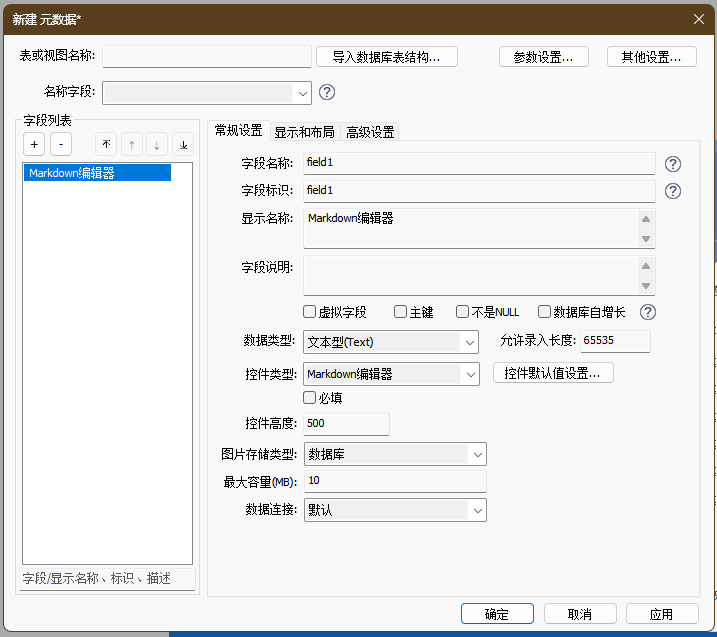Open help icon beside 名称字段 dropdown
The height and width of the screenshot is (637, 717).
click(x=327, y=93)
